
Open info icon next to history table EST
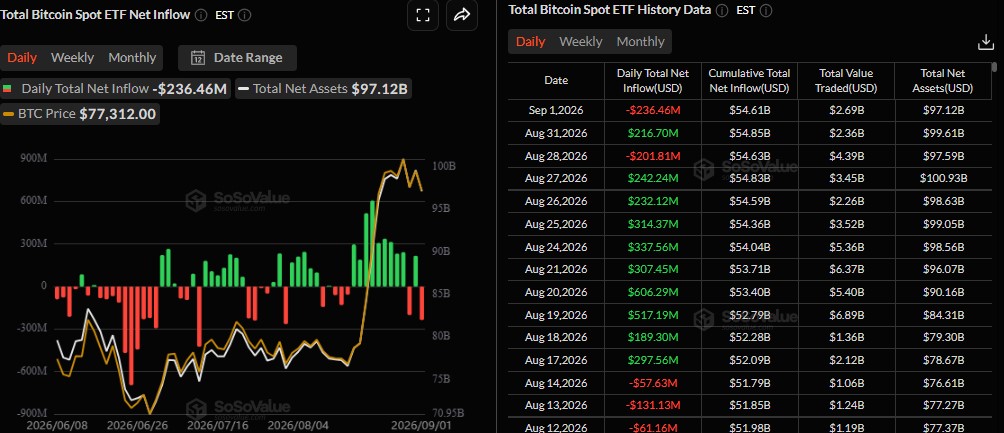[x=765, y=10]
